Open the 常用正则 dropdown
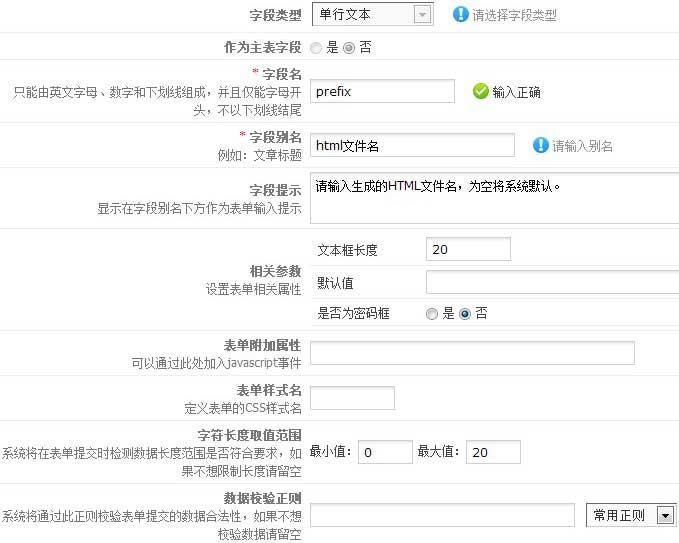679x543 pixels. tap(631, 515)
